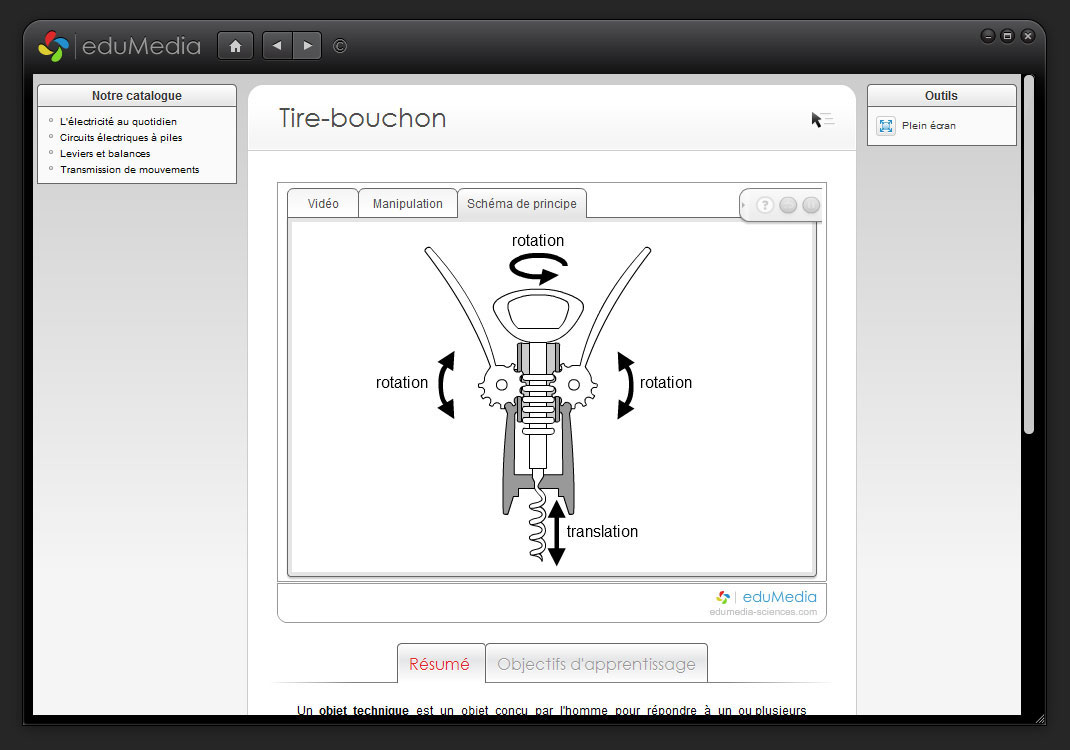Click the copyright symbol icon
This screenshot has height=750, width=1070.
[340, 46]
